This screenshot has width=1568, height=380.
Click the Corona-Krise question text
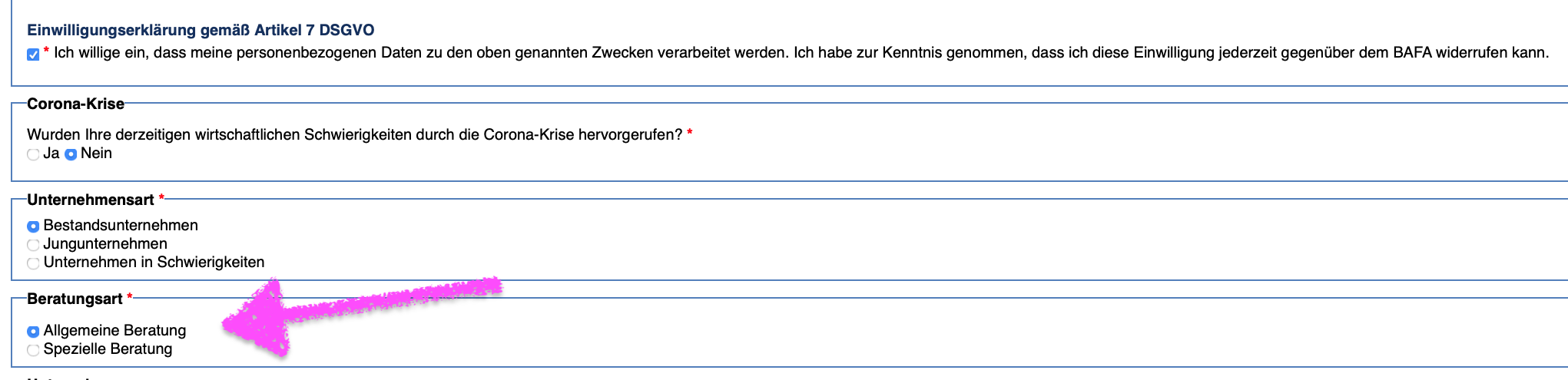point(354,134)
